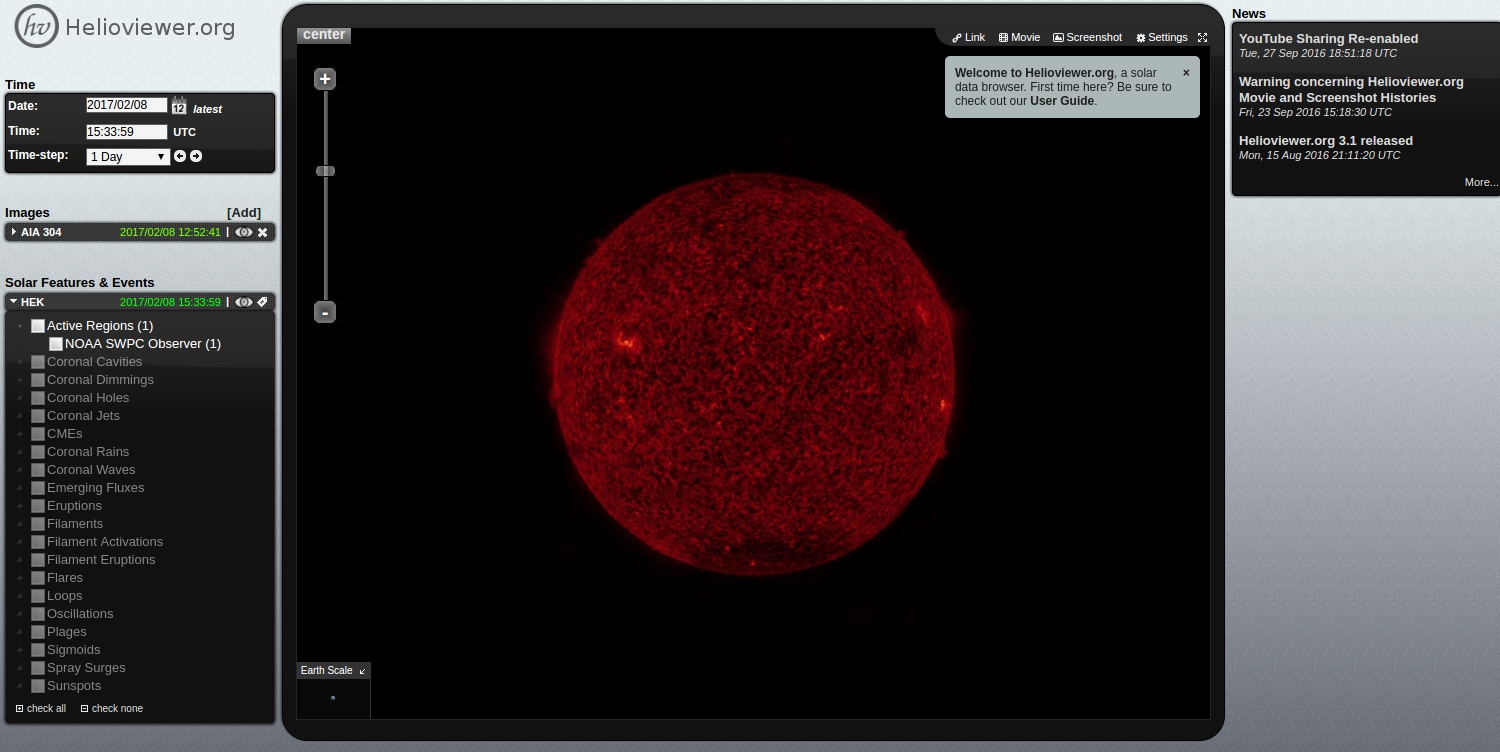Open the Time-step dropdown
Screen dimensions: 1500x752
point(128,157)
